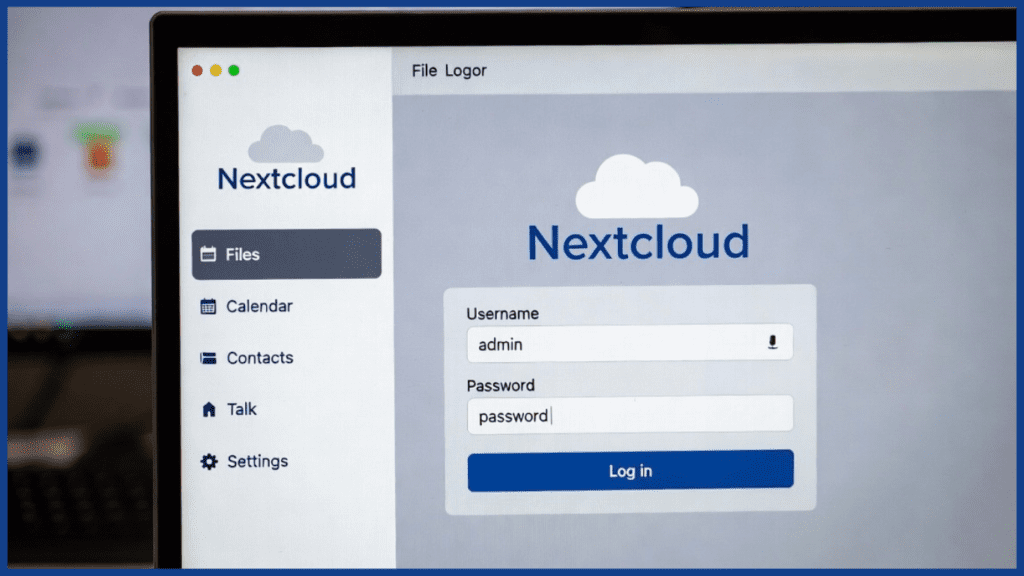
Task: Select the Calendar entry in the sidebar
Action: 258,306
